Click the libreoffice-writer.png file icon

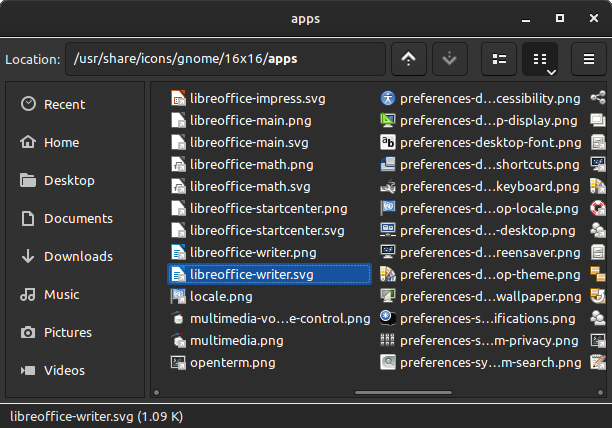[x=178, y=252]
